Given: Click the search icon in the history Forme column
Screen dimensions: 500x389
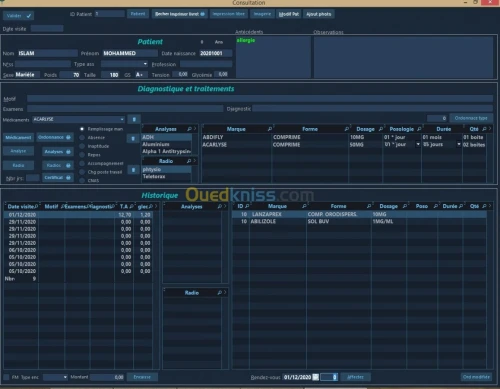Looking at the screenshot, I should click(x=369, y=206).
